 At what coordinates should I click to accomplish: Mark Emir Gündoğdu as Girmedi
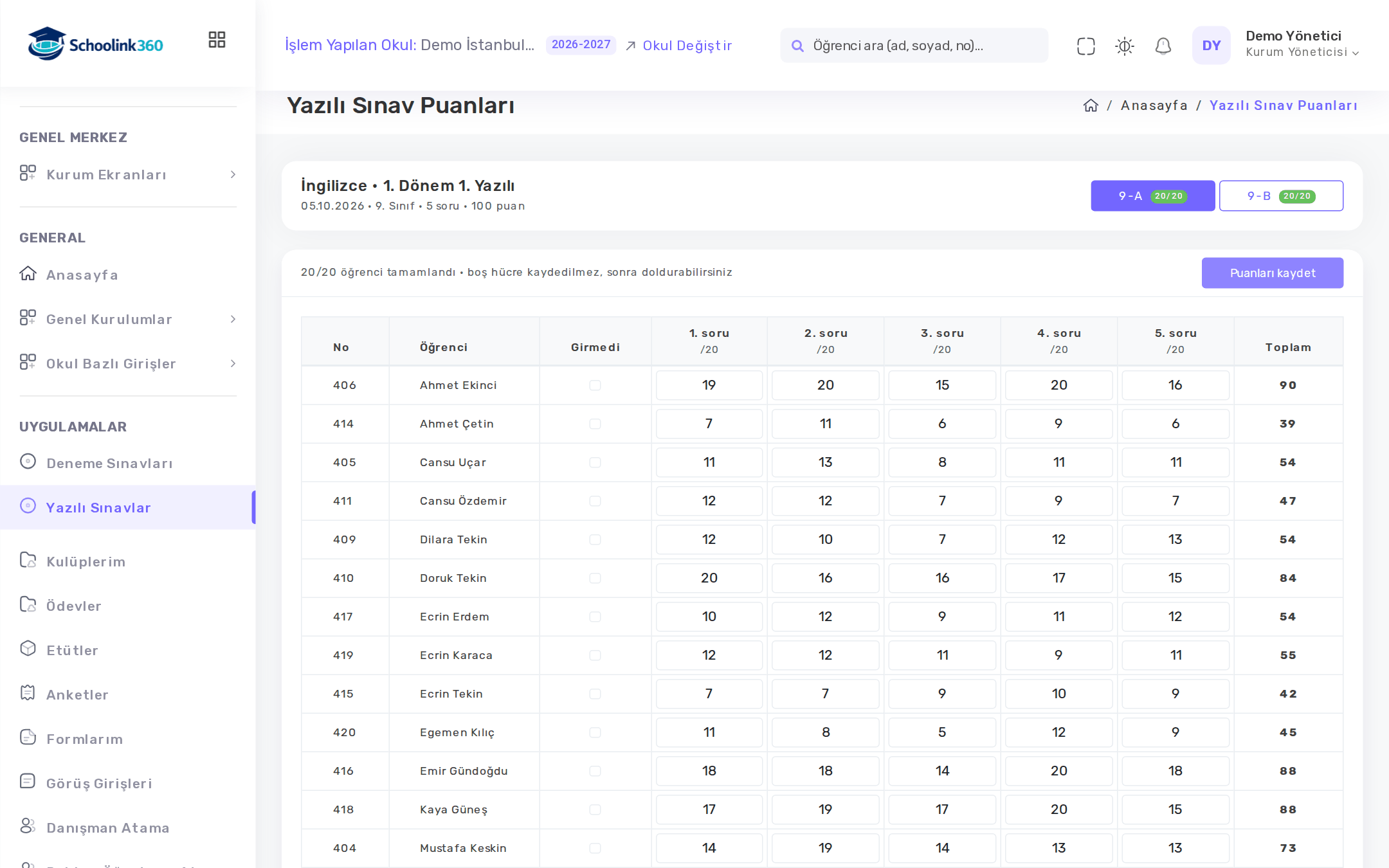click(x=595, y=771)
